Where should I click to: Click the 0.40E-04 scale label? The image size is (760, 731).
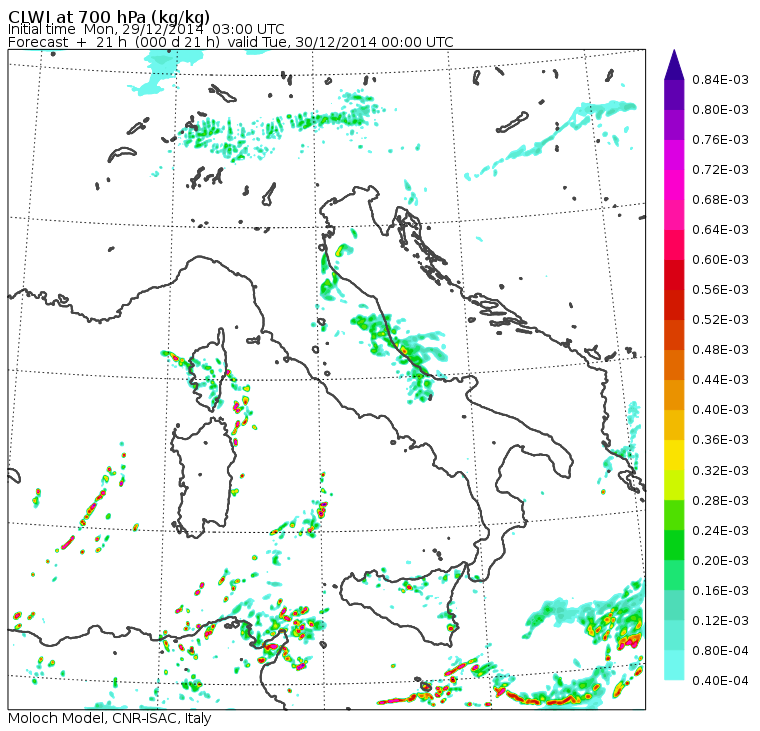pos(720,681)
